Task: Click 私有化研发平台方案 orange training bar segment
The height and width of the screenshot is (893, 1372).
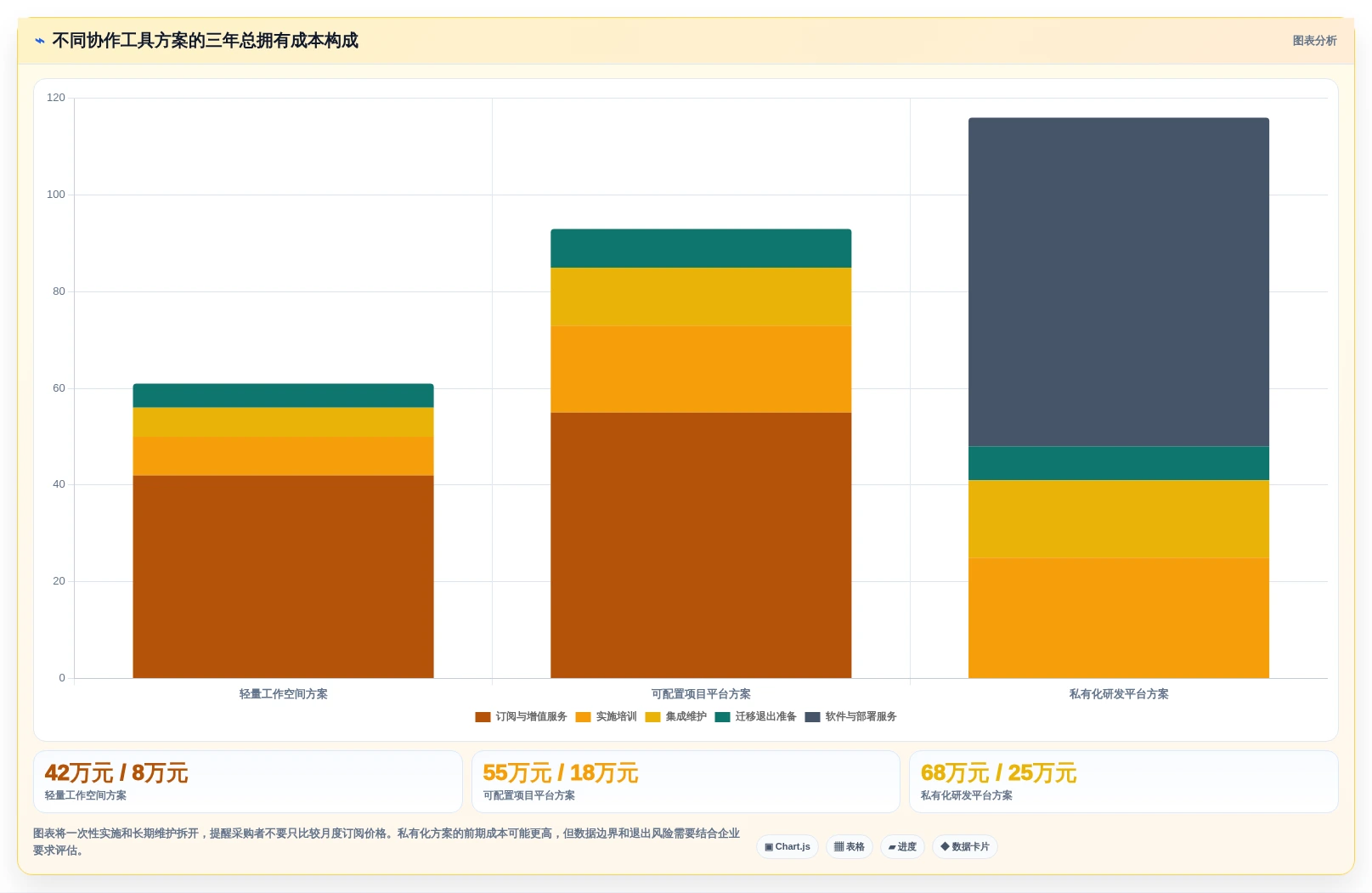Action: [x=1119, y=618]
